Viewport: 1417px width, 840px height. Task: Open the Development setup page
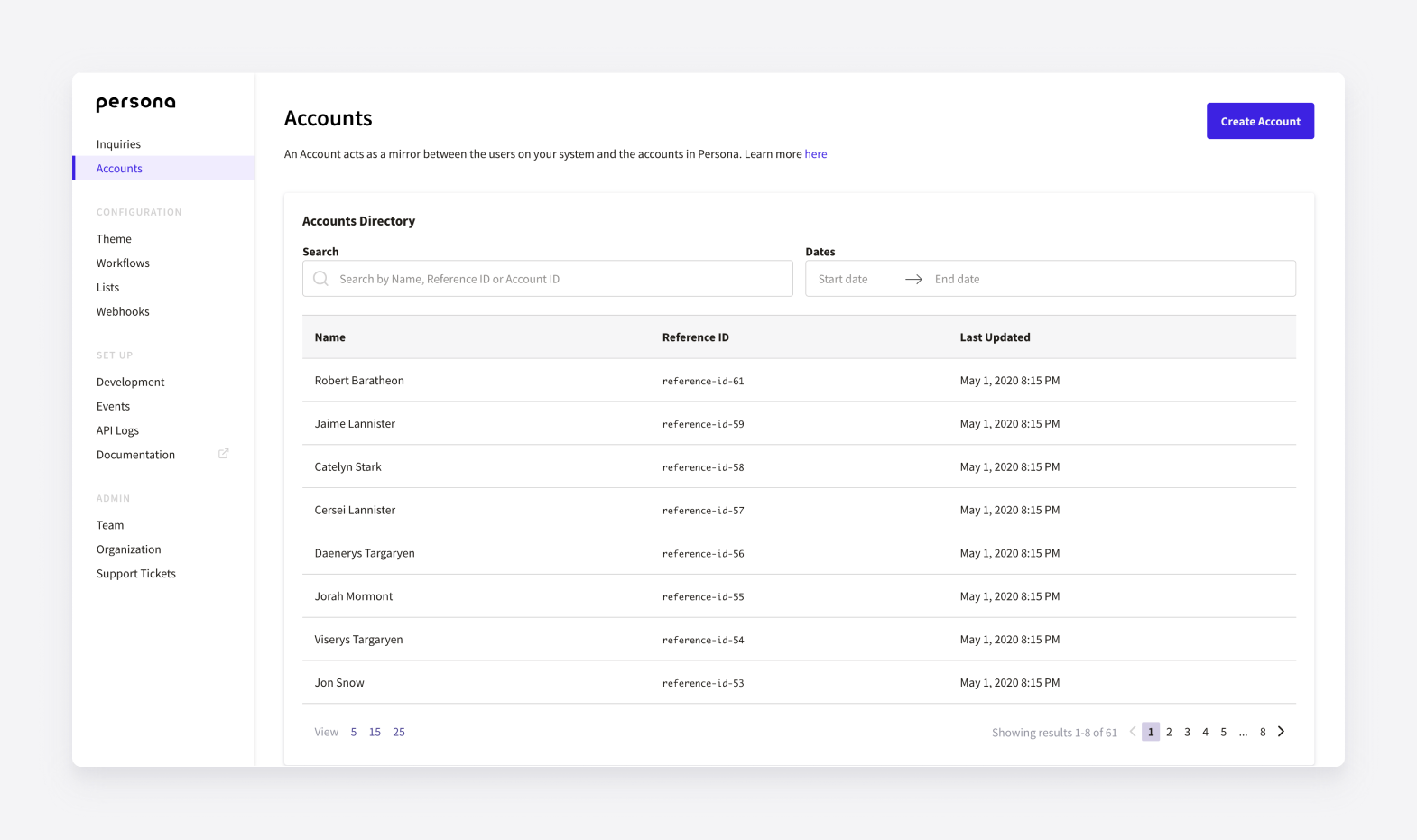click(130, 383)
